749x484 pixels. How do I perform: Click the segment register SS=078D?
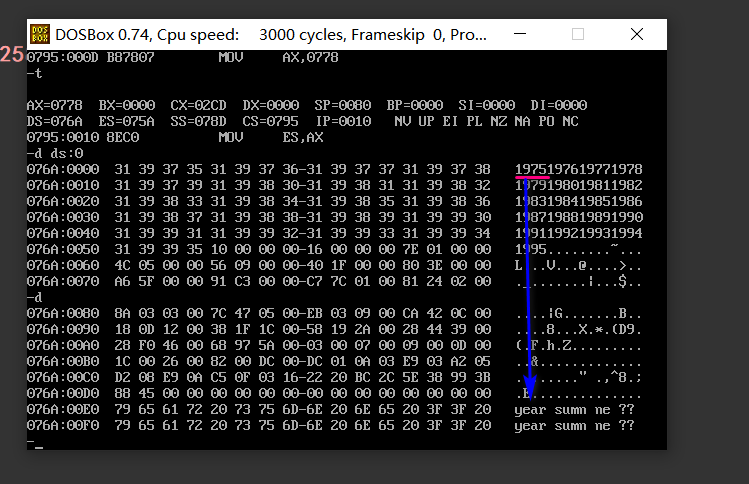click(198, 121)
